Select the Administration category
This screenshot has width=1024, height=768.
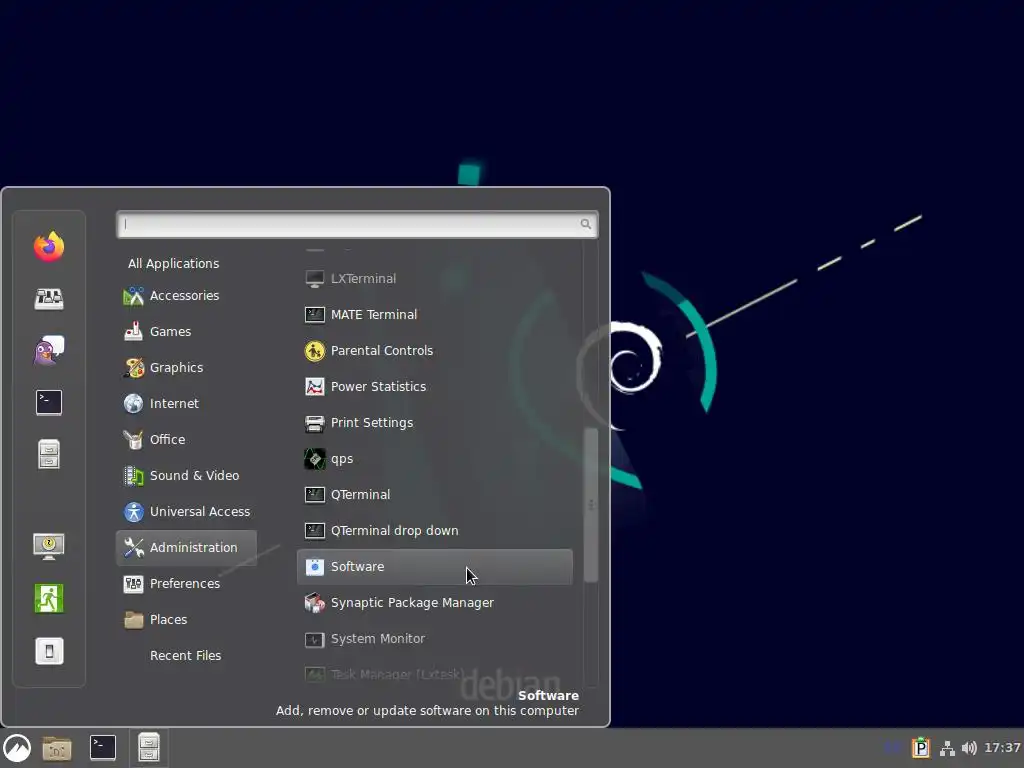(x=186, y=547)
